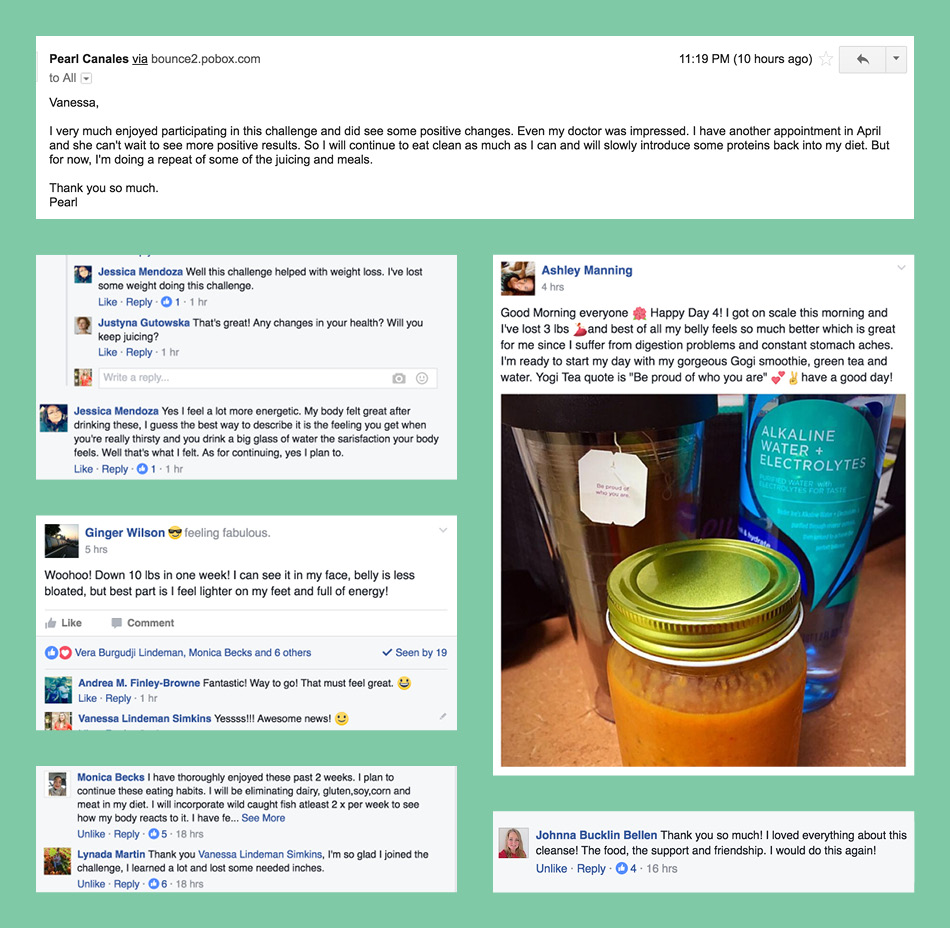This screenshot has height=928, width=950.
Task: Click the 'Seen by 19' link
Action: coord(414,652)
